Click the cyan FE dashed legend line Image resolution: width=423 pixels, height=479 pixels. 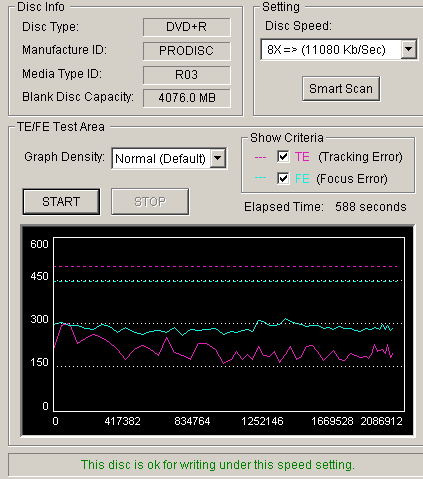tap(260, 178)
